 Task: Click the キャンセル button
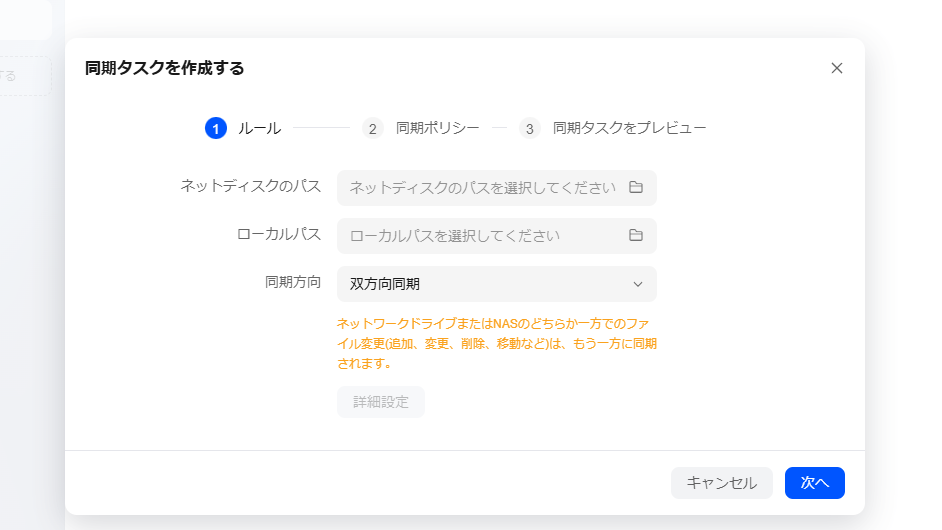pyautogui.click(x=722, y=483)
